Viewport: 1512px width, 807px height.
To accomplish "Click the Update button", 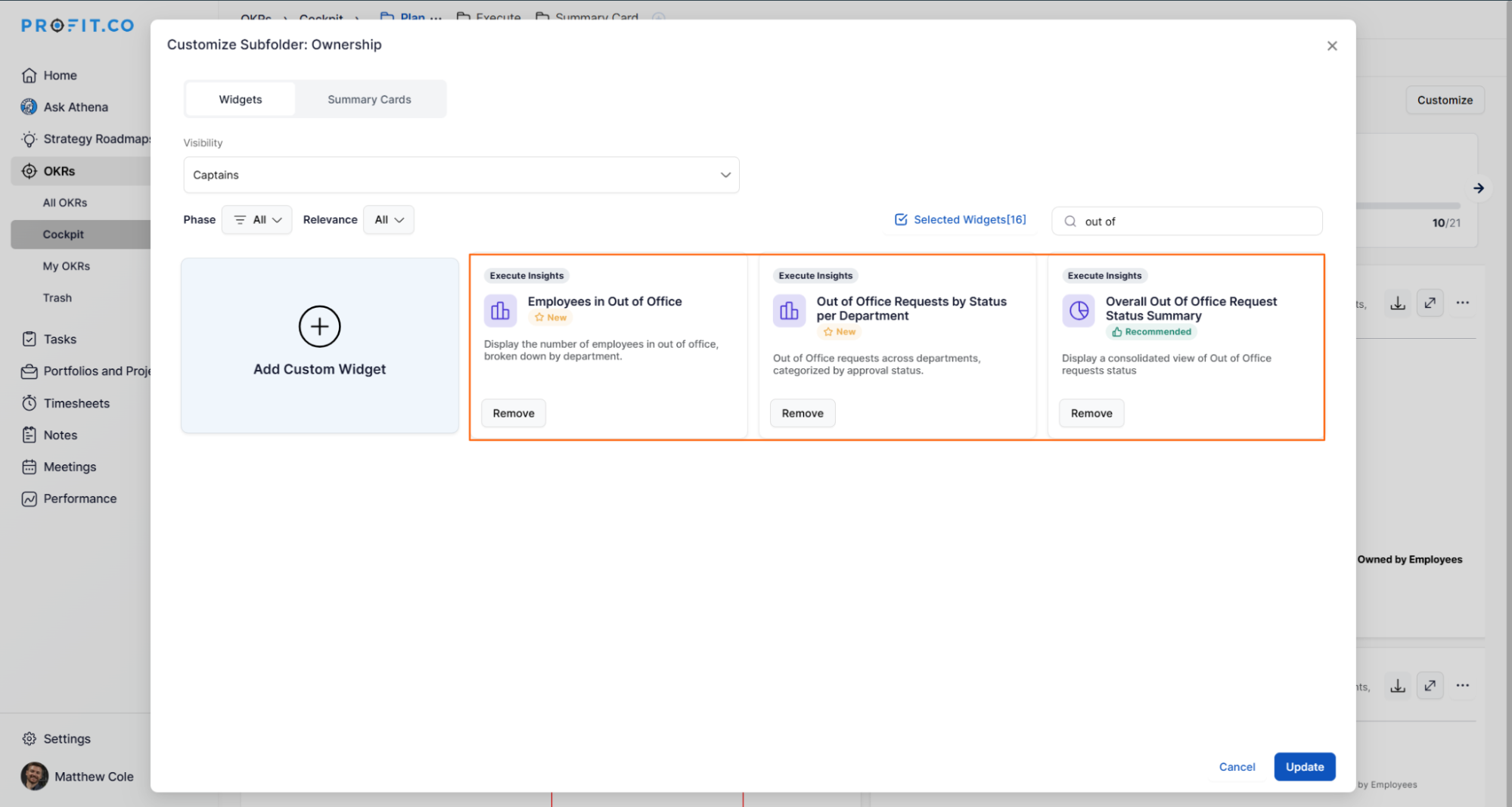I will 1304,766.
